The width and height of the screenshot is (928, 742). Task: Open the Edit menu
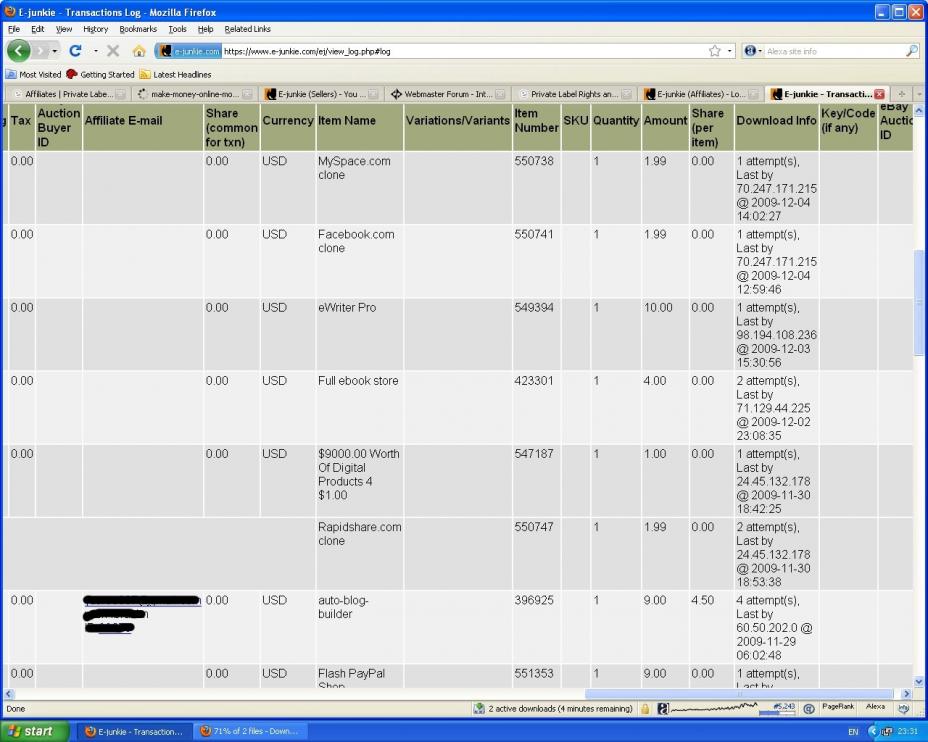point(37,29)
